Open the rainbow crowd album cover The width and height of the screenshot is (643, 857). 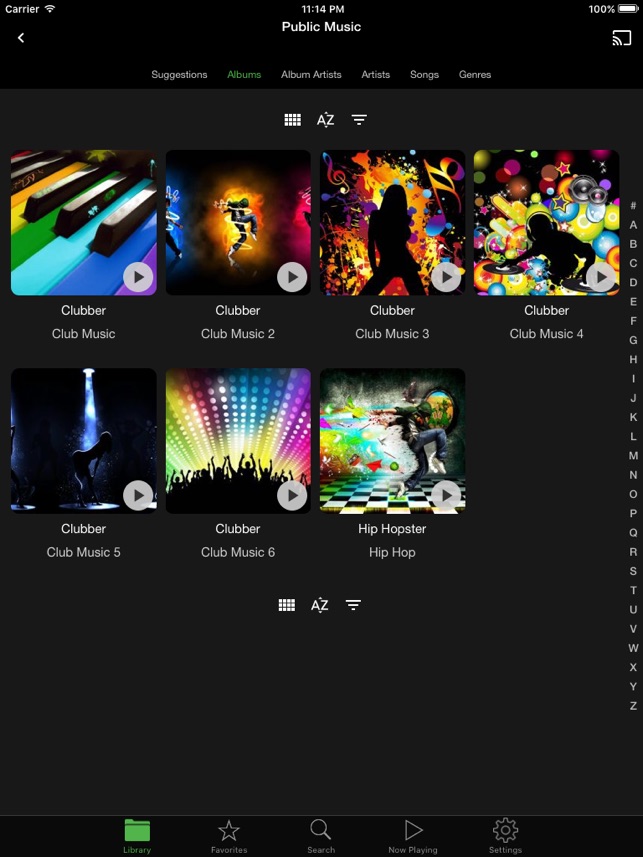click(238, 441)
